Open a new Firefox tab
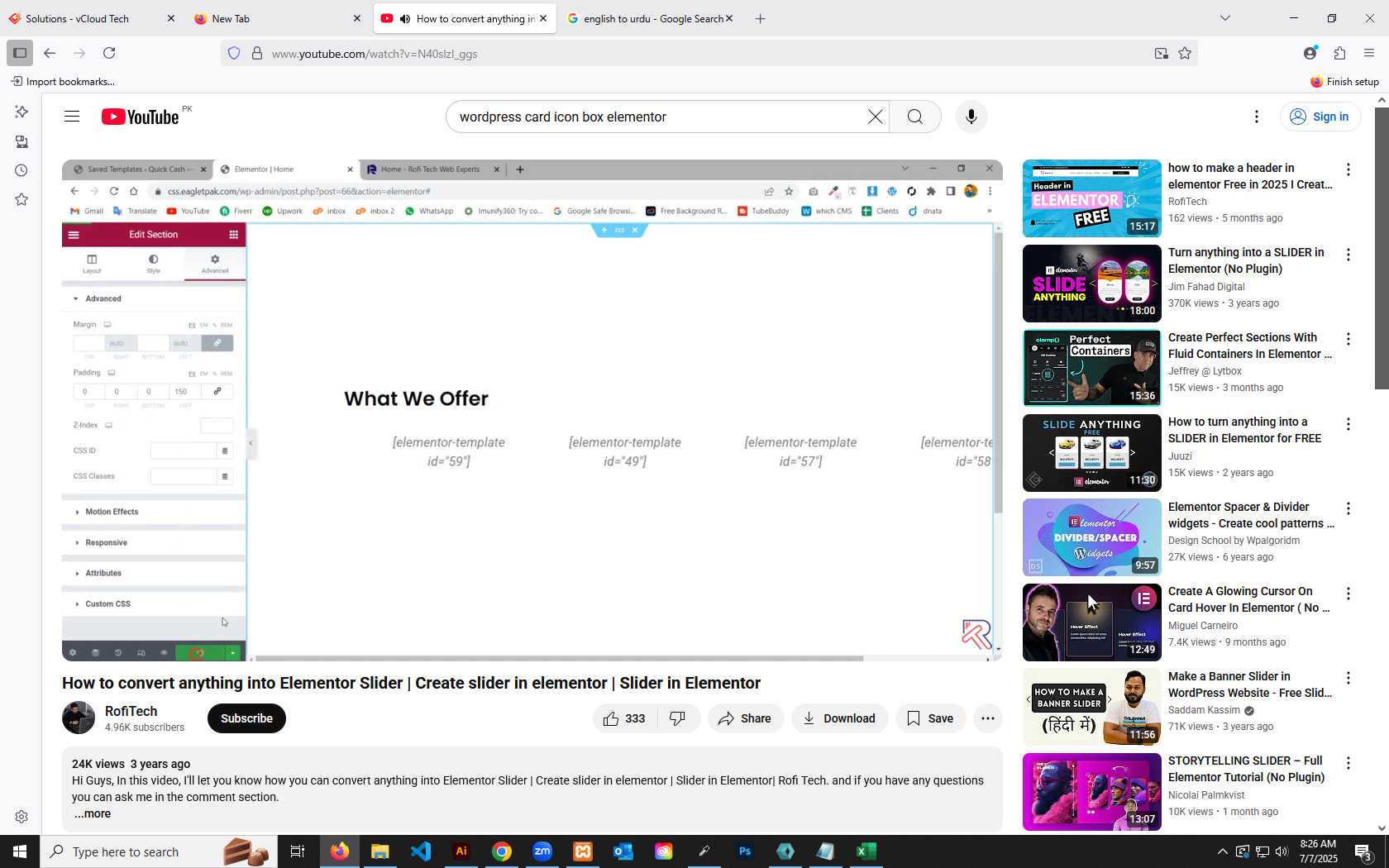The image size is (1389, 868). (760, 18)
